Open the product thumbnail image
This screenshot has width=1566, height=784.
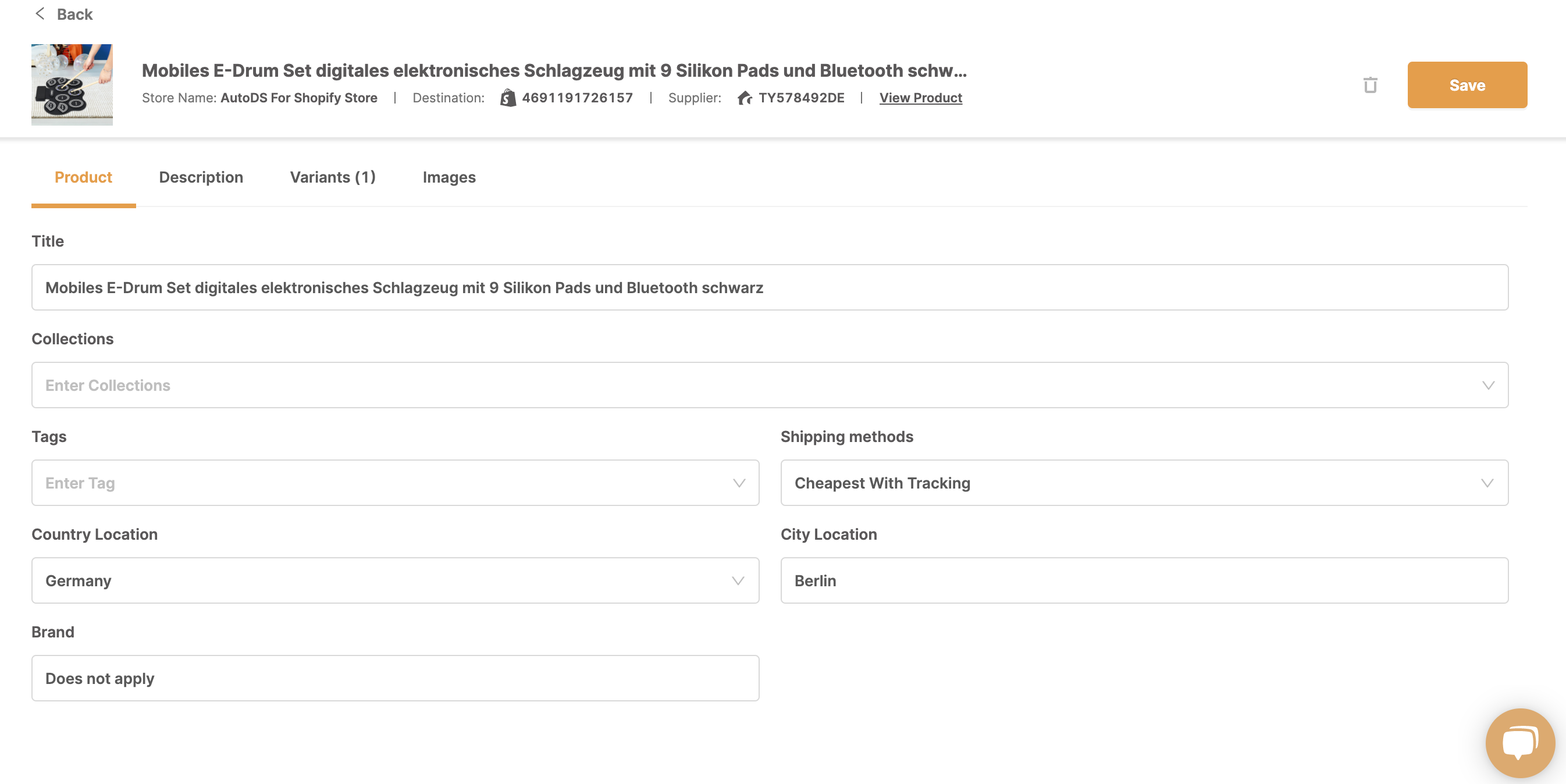click(x=72, y=84)
